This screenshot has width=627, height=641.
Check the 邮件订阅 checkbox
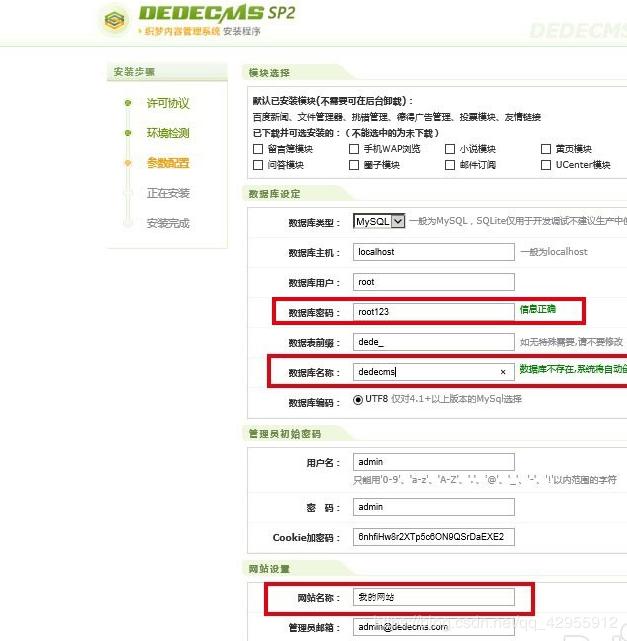(450, 165)
